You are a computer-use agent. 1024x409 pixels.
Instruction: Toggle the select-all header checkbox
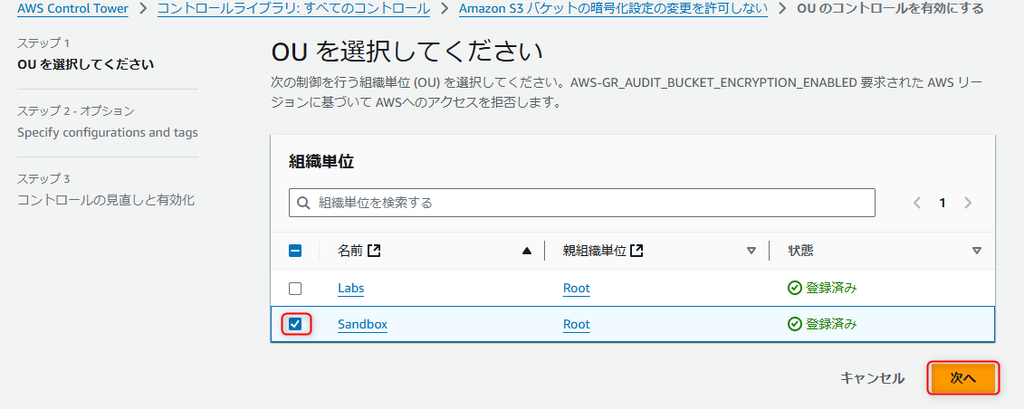(x=295, y=250)
